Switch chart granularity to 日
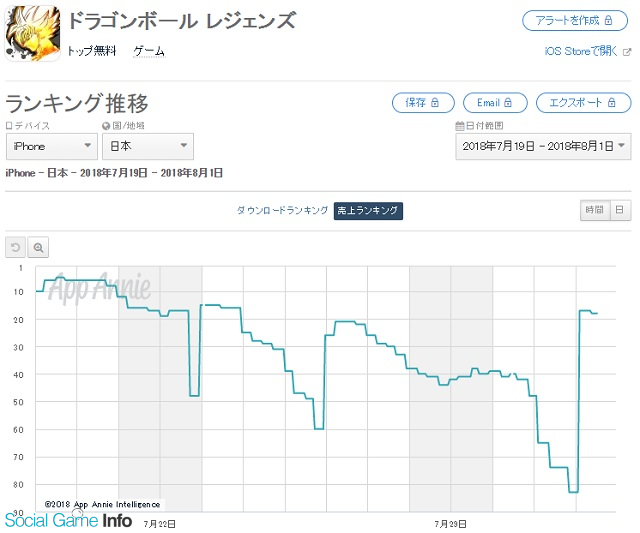 pos(620,210)
